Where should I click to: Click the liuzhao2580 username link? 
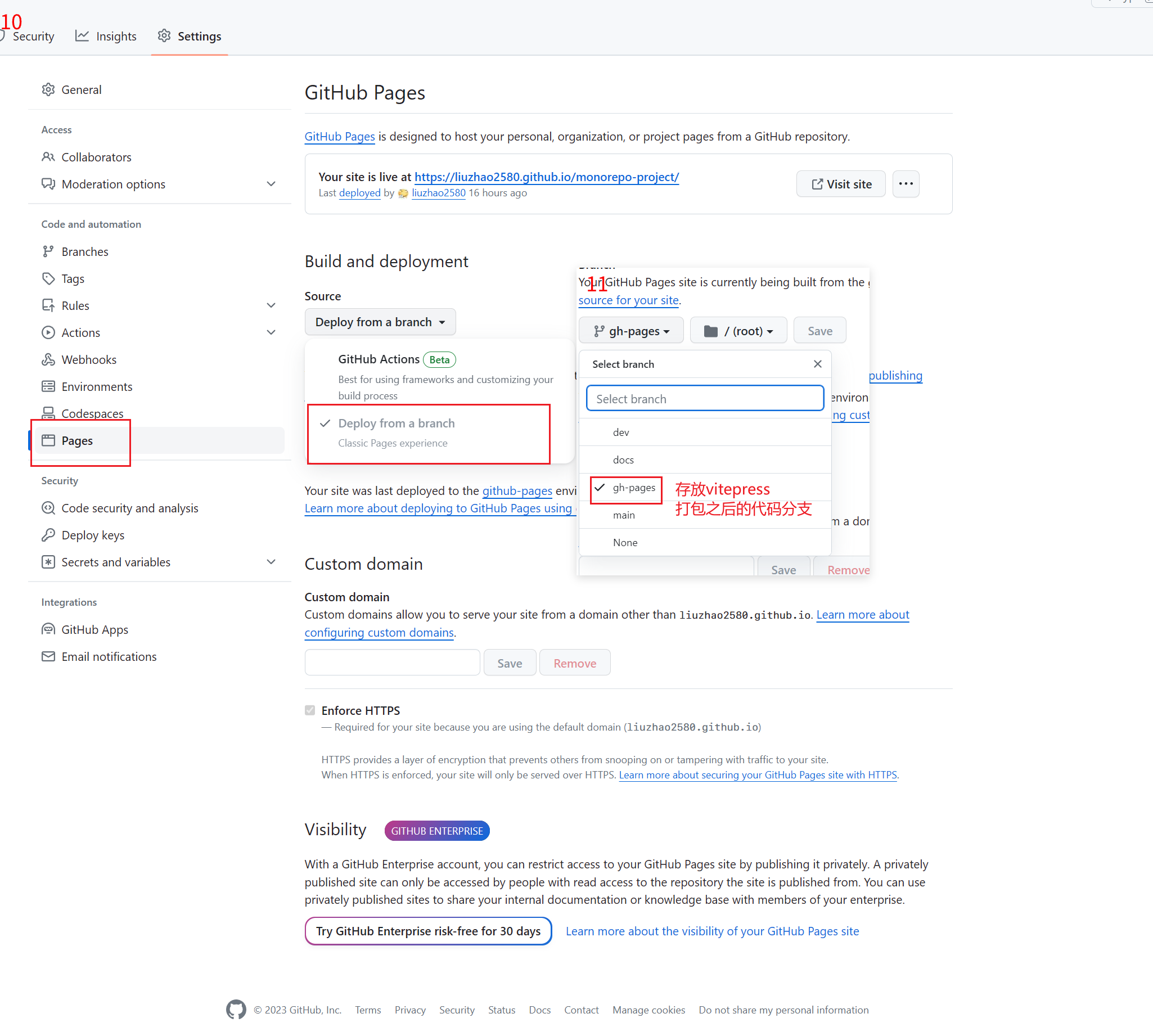[x=438, y=192]
